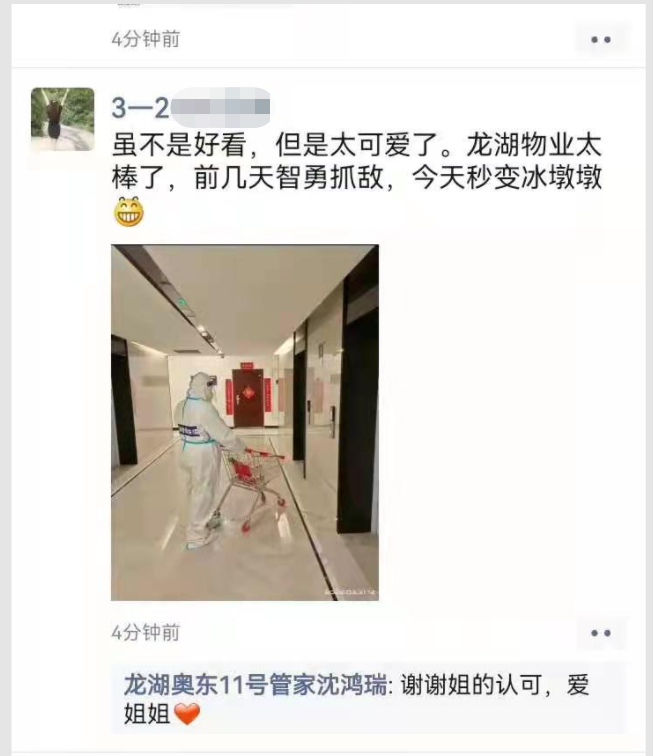
Task: Click the 4分钟前 timestamp at the top
Action: pyautogui.click(x=146, y=39)
